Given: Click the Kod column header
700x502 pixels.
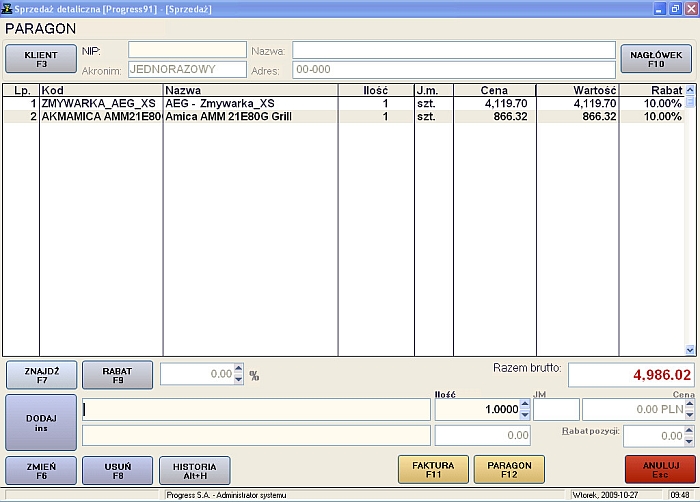Looking at the screenshot, I should (x=101, y=90).
